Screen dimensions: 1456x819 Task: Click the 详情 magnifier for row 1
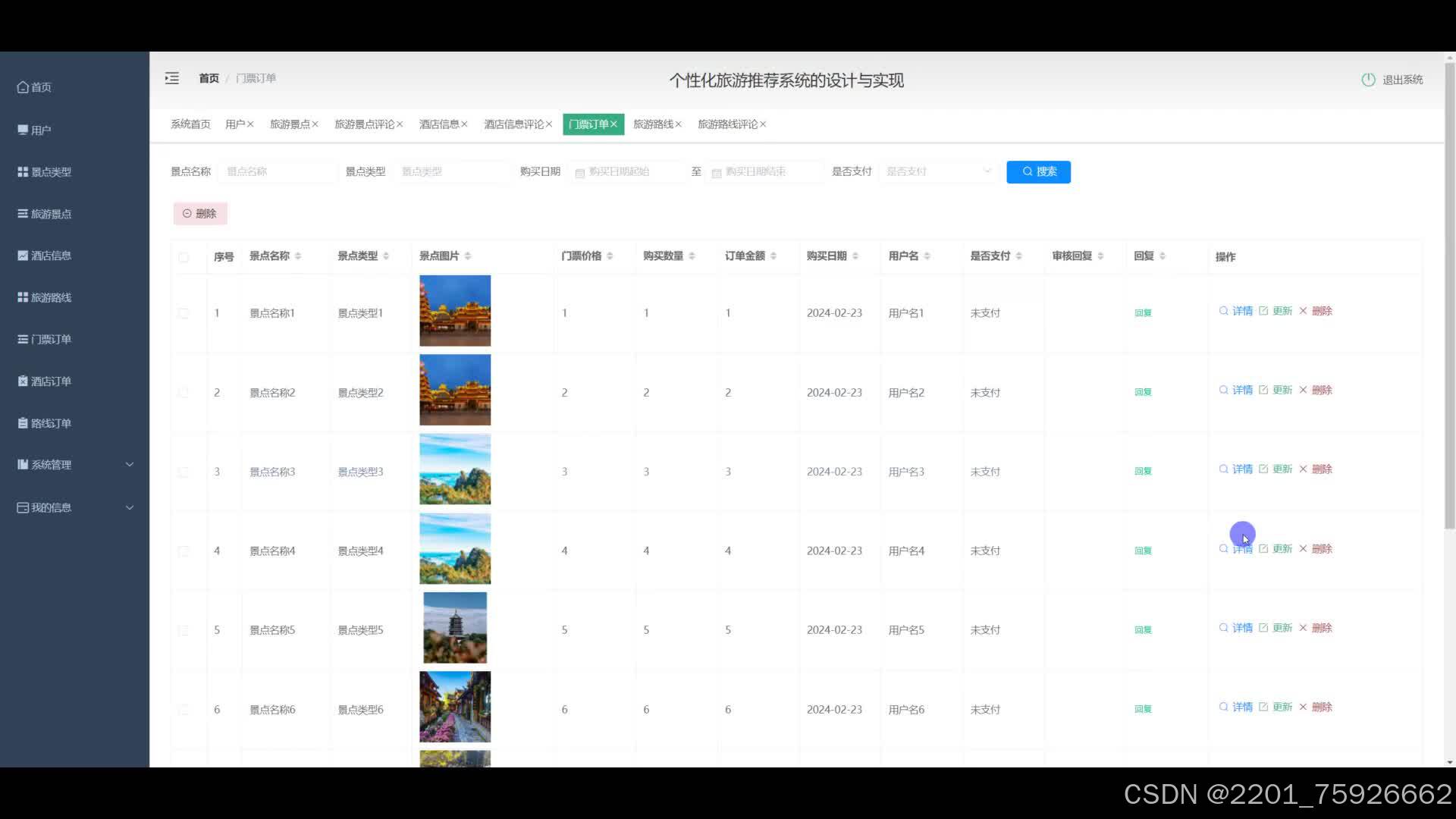1223,311
